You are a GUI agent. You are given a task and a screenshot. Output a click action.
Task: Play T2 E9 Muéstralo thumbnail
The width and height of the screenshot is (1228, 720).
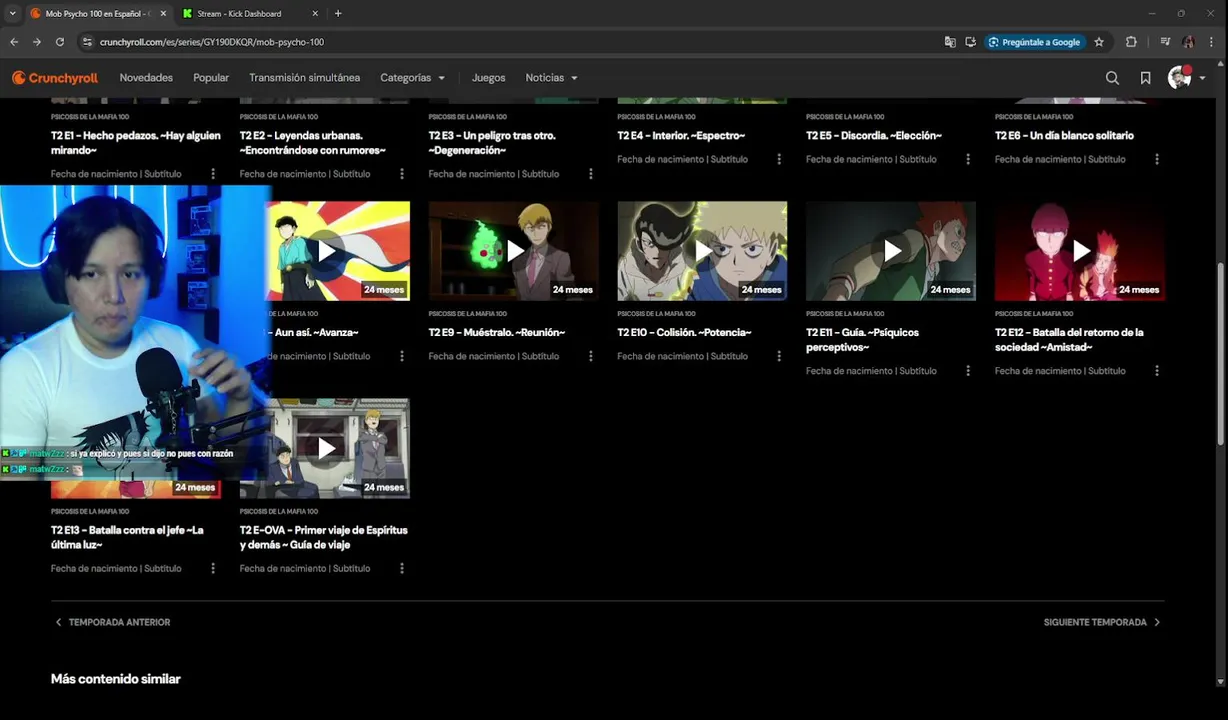[x=514, y=251]
